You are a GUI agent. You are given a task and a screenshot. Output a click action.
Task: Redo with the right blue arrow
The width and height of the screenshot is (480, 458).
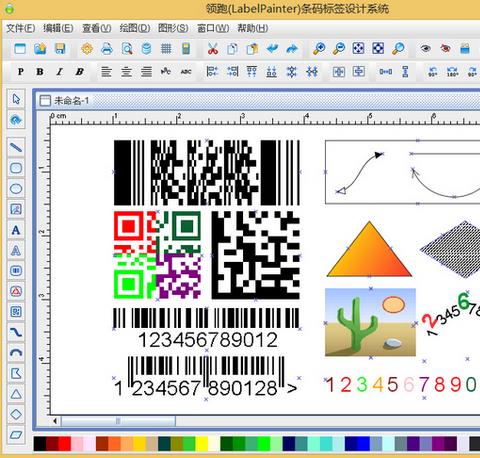pyautogui.click(x=292, y=49)
